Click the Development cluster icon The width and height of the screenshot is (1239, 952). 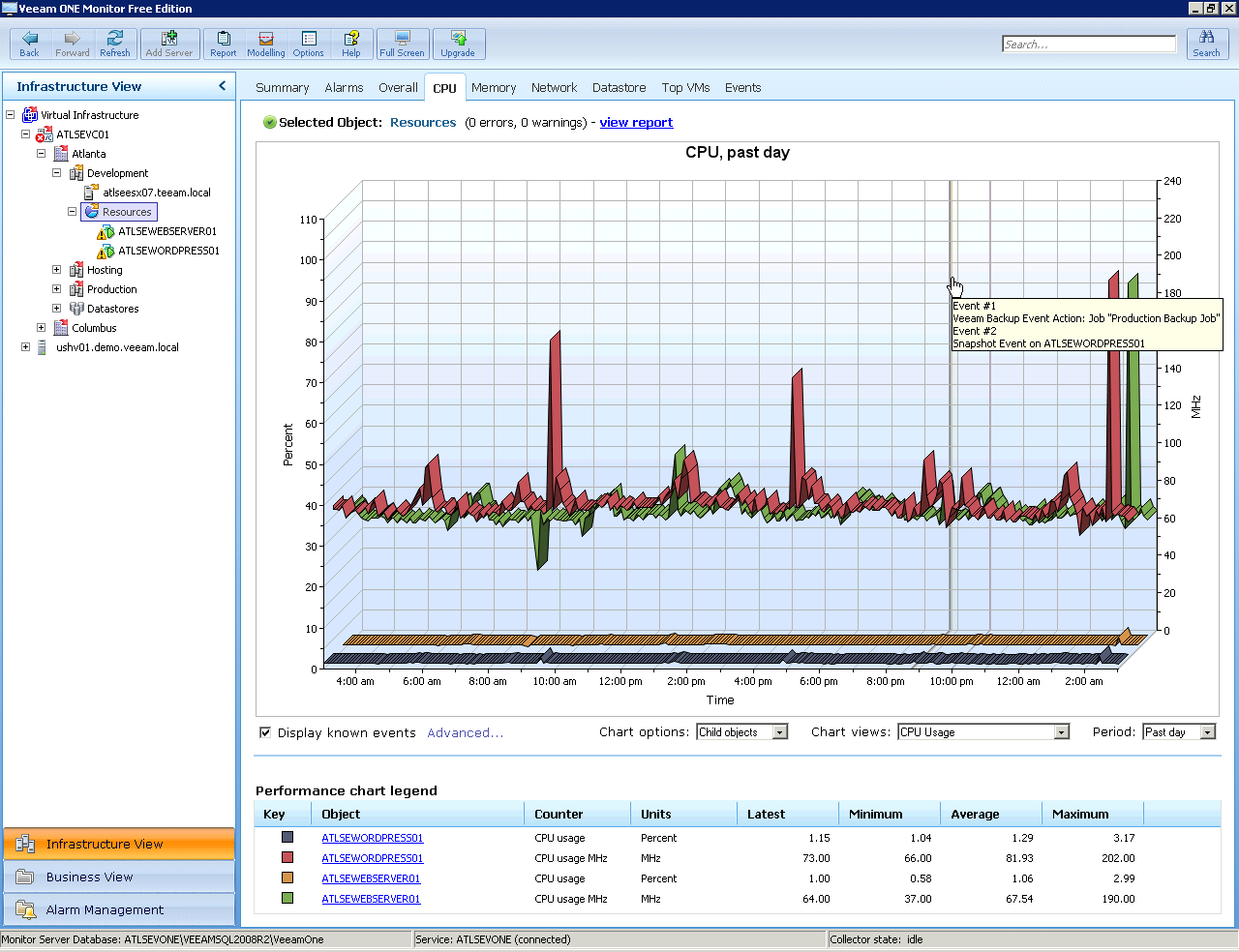76,173
